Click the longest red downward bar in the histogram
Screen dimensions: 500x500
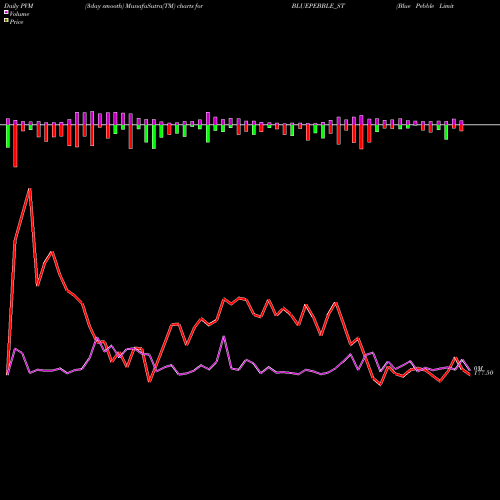[x=15, y=146]
